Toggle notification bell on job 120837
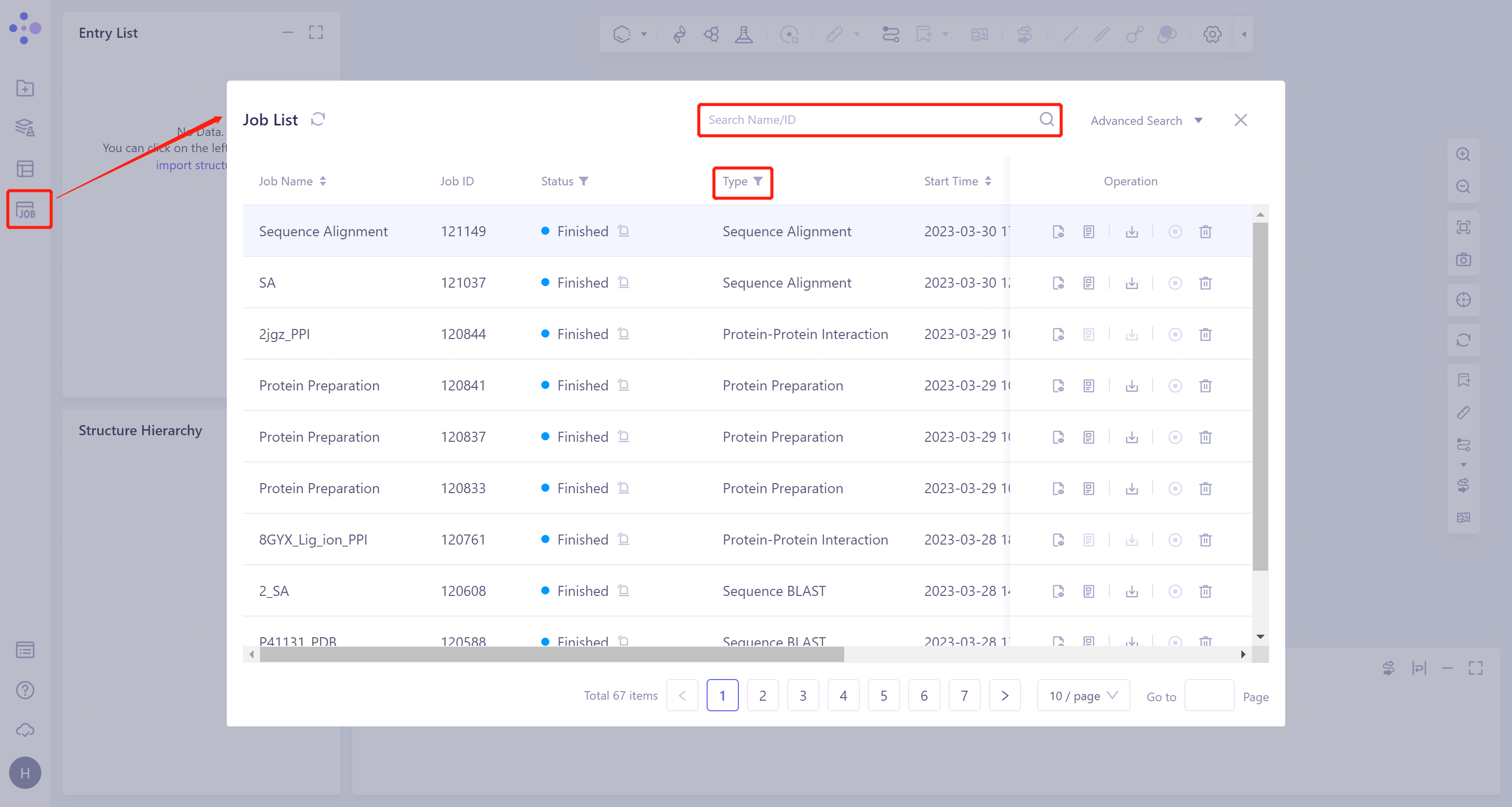This screenshot has width=1512, height=807. tap(623, 436)
